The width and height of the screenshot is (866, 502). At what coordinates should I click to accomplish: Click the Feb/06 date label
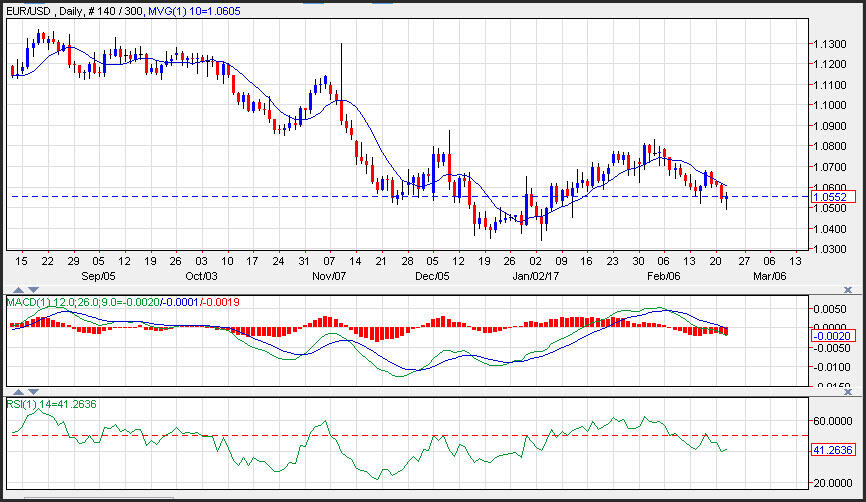(x=663, y=274)
